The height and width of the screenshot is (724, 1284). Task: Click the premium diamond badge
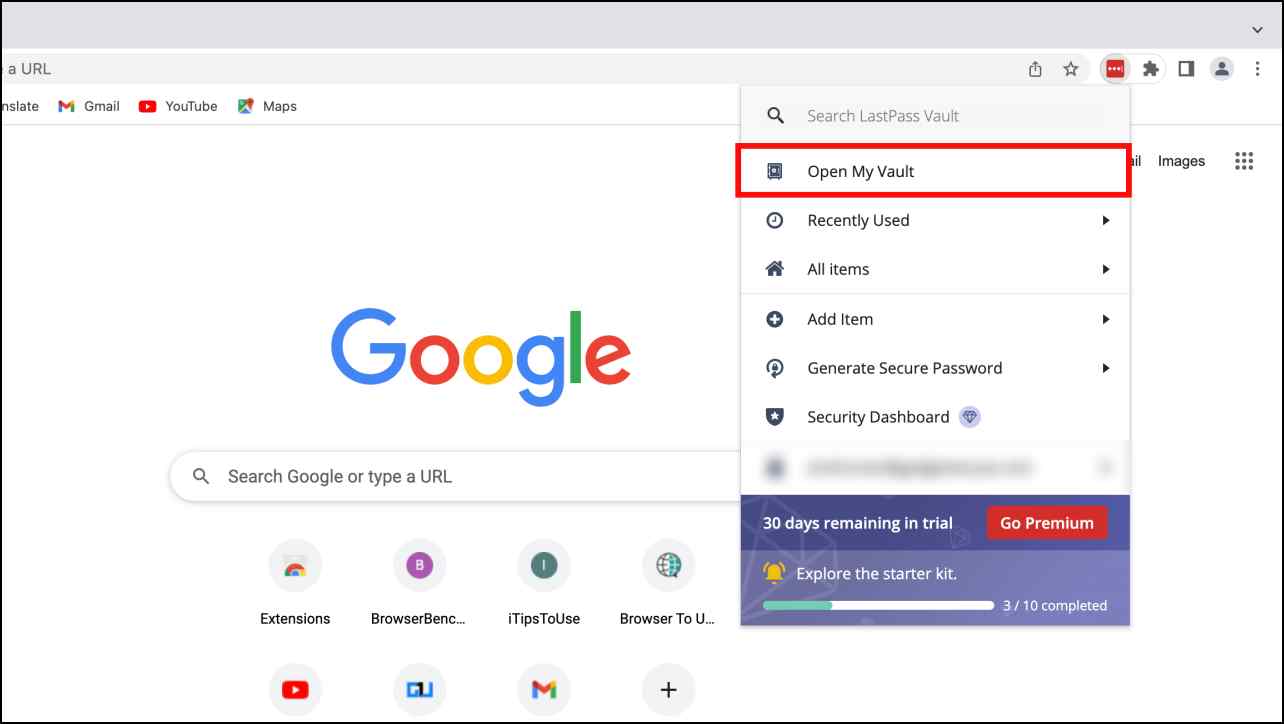pos(969,417)
